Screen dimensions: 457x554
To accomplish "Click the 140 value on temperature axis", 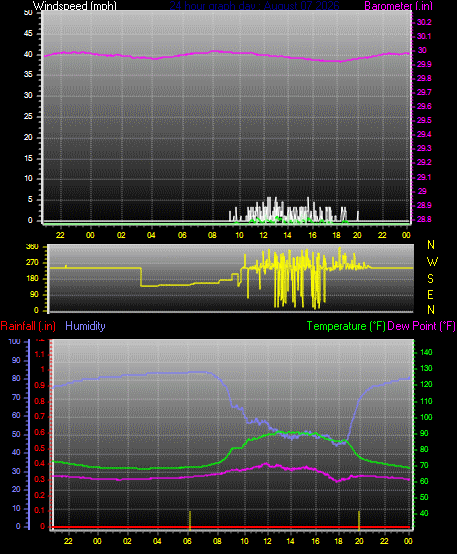I will (x=426, y=352).
